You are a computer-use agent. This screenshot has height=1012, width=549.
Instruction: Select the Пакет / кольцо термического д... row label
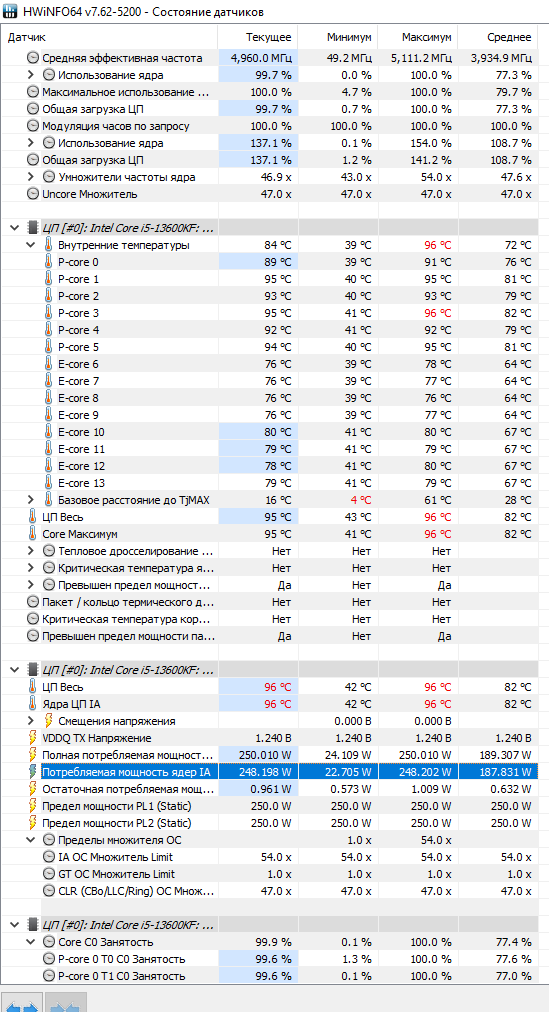coord(127,602)
